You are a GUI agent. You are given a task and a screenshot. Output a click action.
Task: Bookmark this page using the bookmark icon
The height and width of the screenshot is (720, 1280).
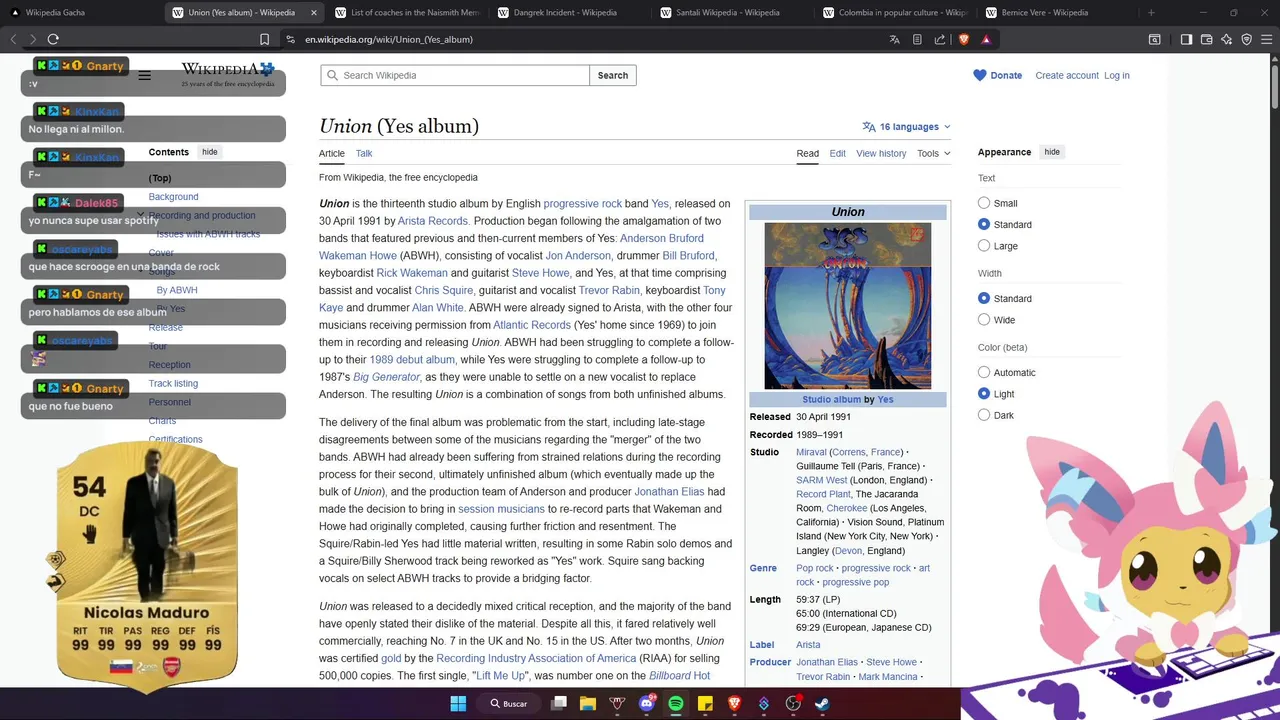(264, 39)
